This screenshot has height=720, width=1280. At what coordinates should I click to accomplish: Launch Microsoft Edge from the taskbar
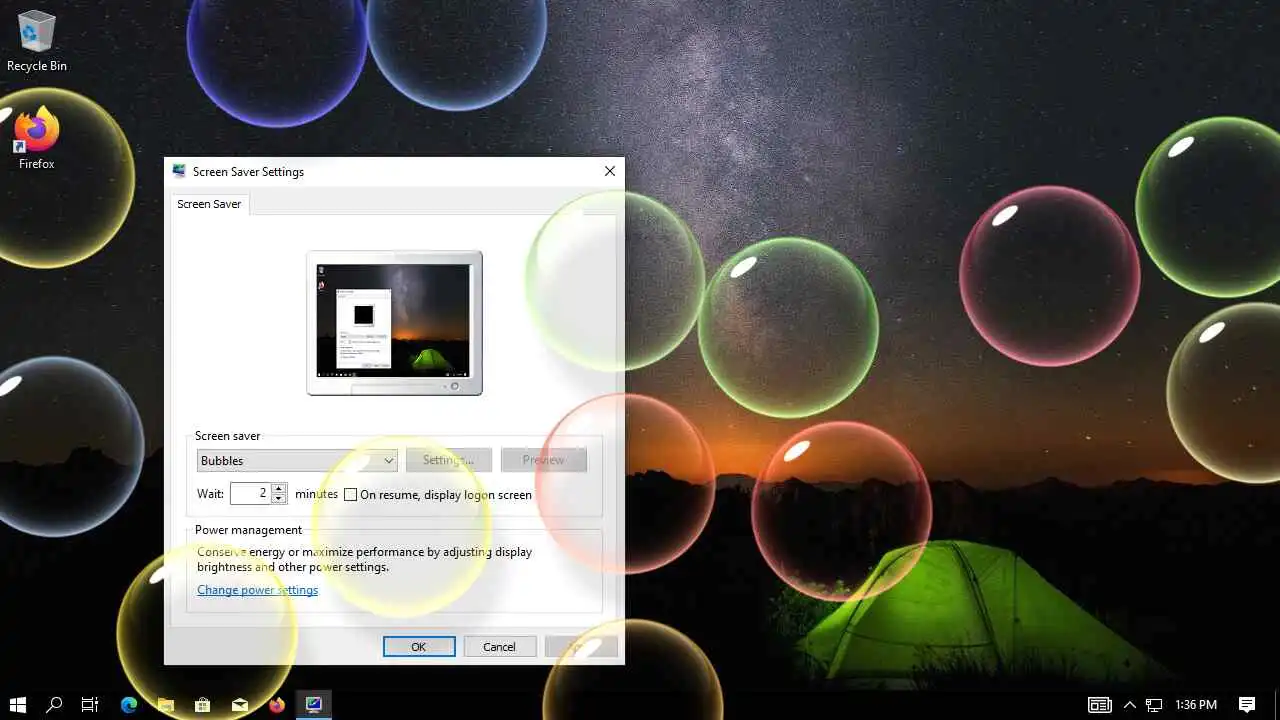click(129, 704)
